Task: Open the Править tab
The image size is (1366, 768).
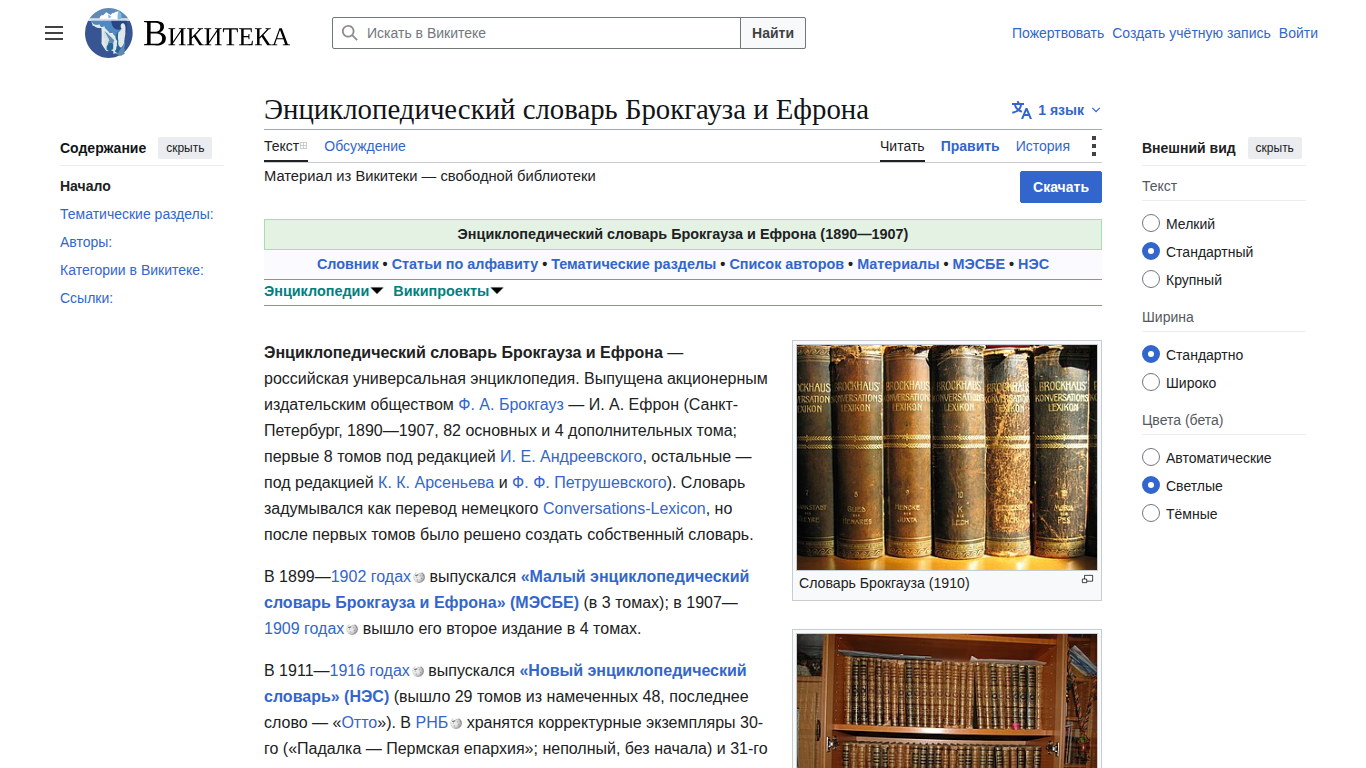Action: (970, 146)
